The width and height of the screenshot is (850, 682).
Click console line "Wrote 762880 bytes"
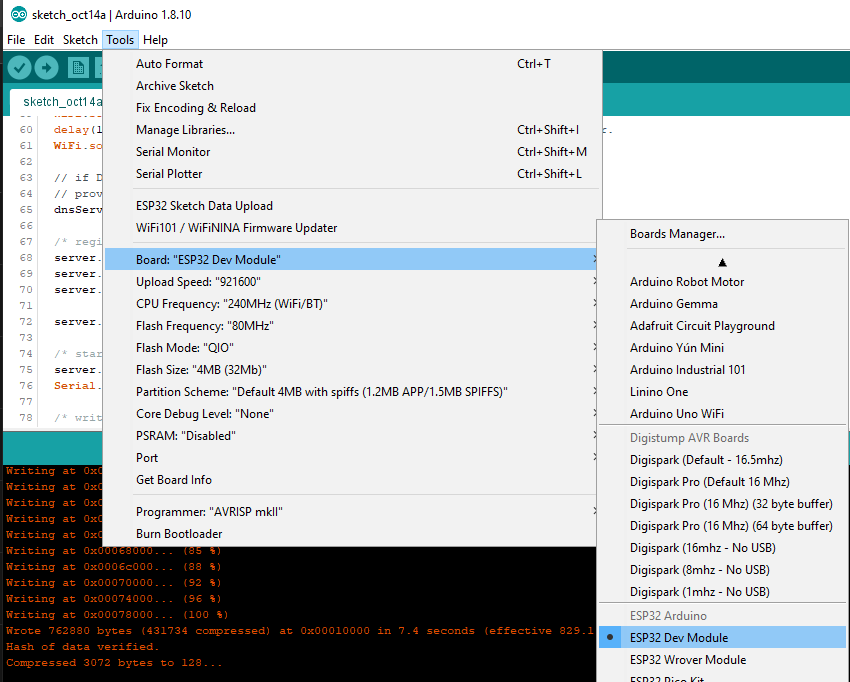pos(300,631)
